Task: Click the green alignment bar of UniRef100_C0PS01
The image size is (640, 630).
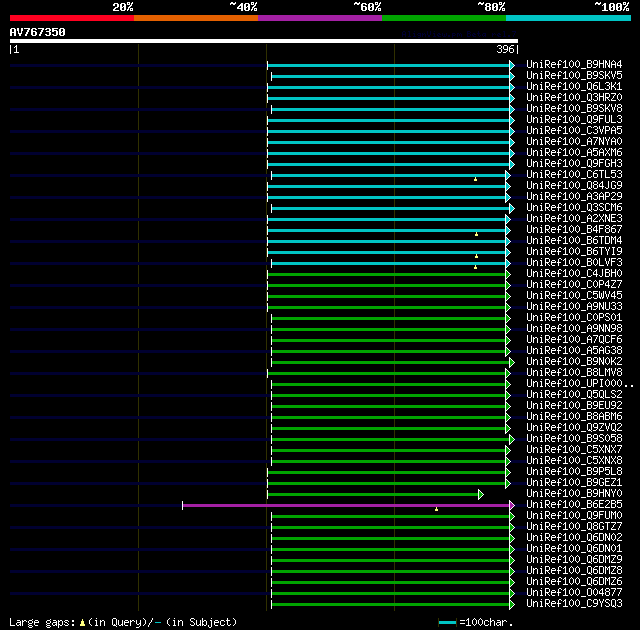Action: [388, 318]
